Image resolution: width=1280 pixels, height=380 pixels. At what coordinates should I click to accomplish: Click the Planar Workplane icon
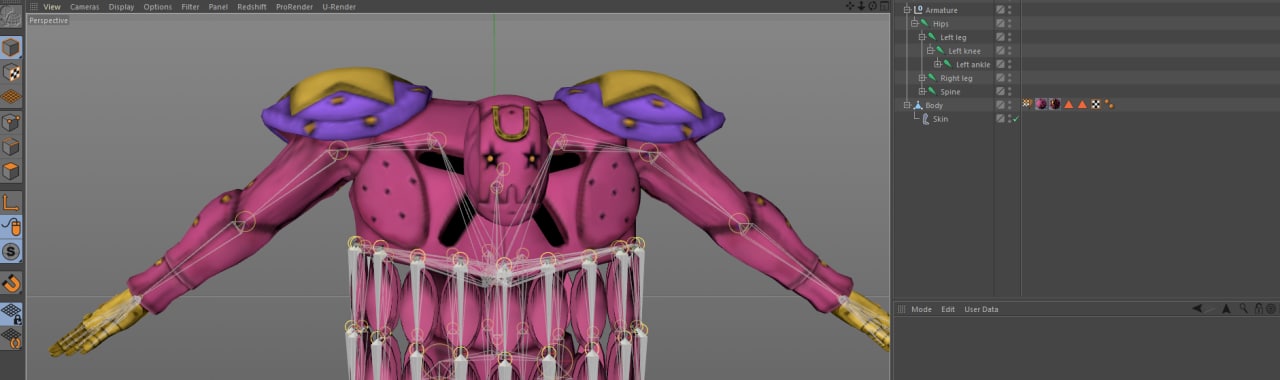click(11, 338)
